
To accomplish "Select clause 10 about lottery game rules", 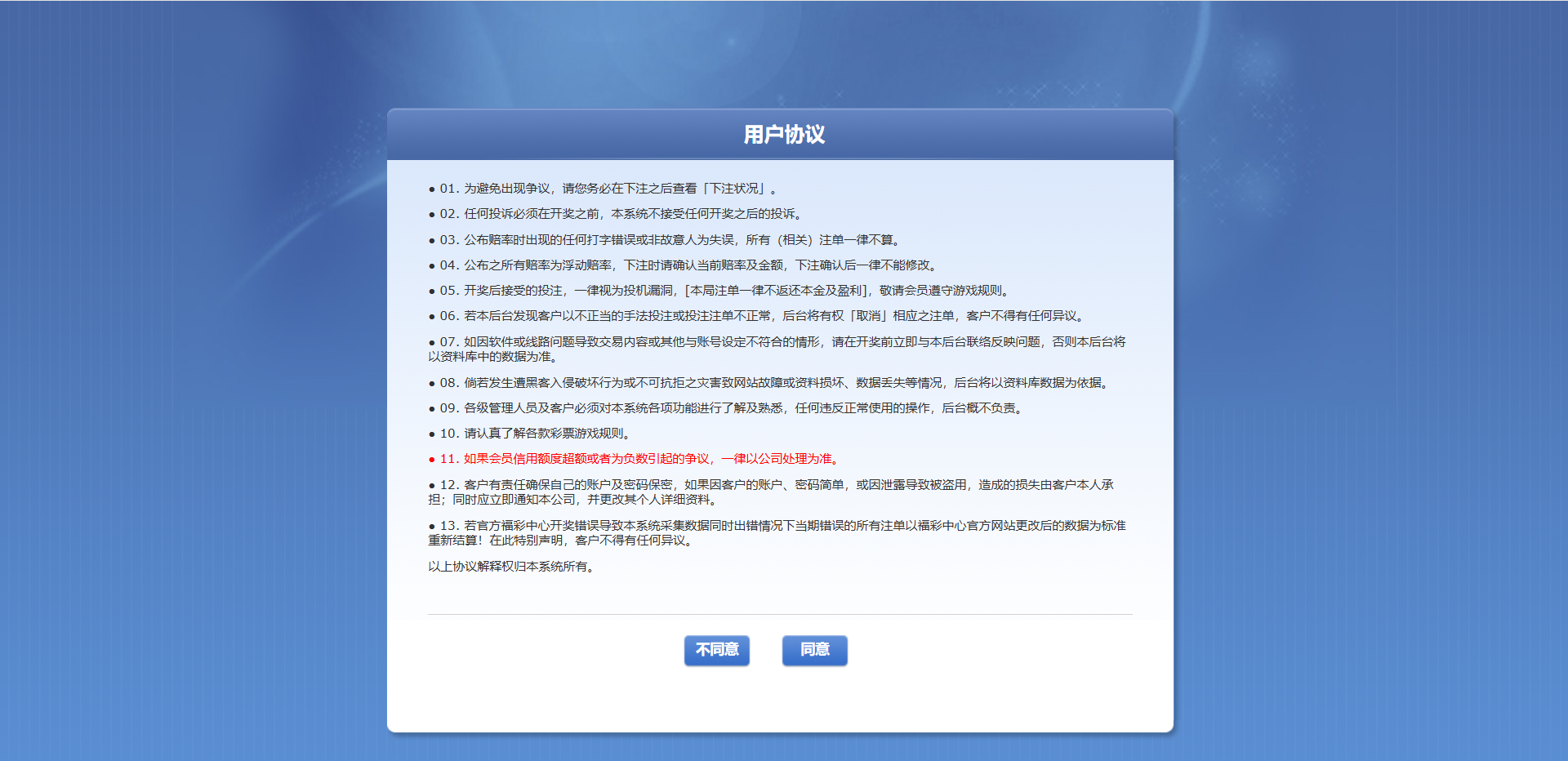I will [535, 434].
